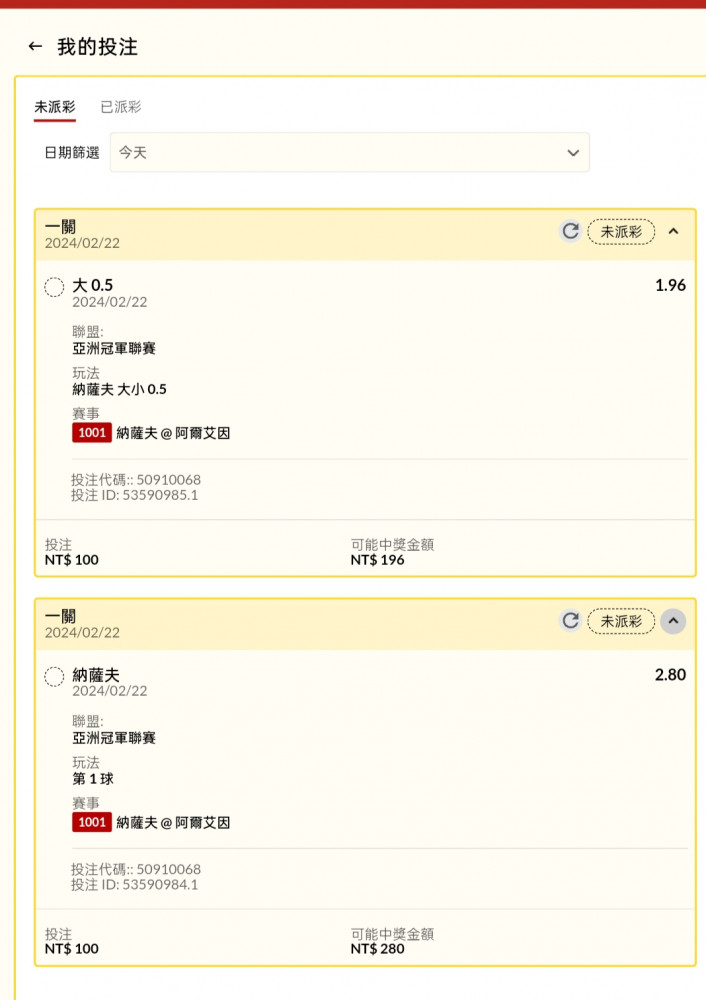This screenshot has width=706, height=1000.
Task: Click the 2.80 odds value
Action: click(670, 675)
